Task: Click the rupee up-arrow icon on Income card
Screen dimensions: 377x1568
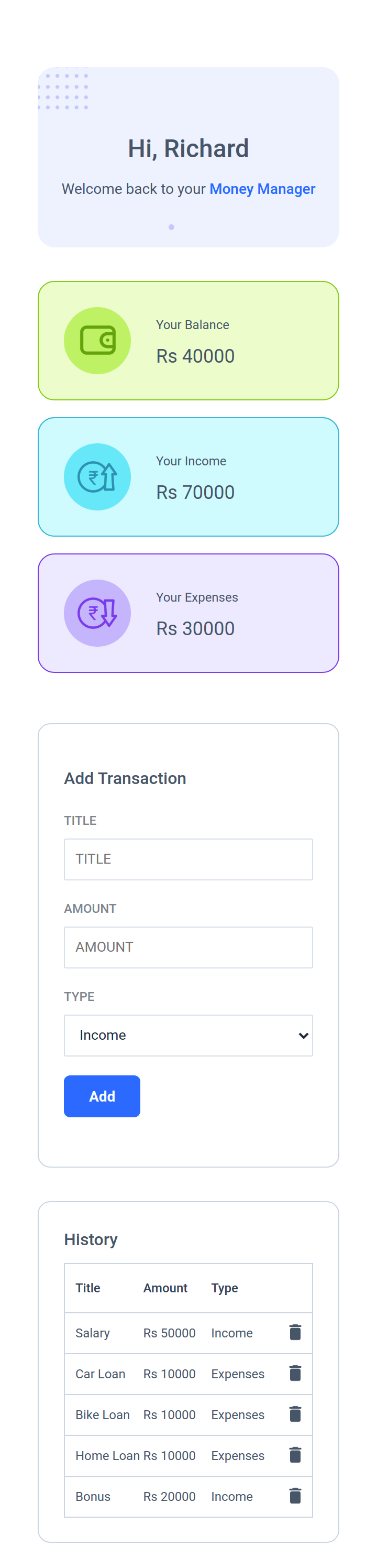Action: tap(97, 477)
